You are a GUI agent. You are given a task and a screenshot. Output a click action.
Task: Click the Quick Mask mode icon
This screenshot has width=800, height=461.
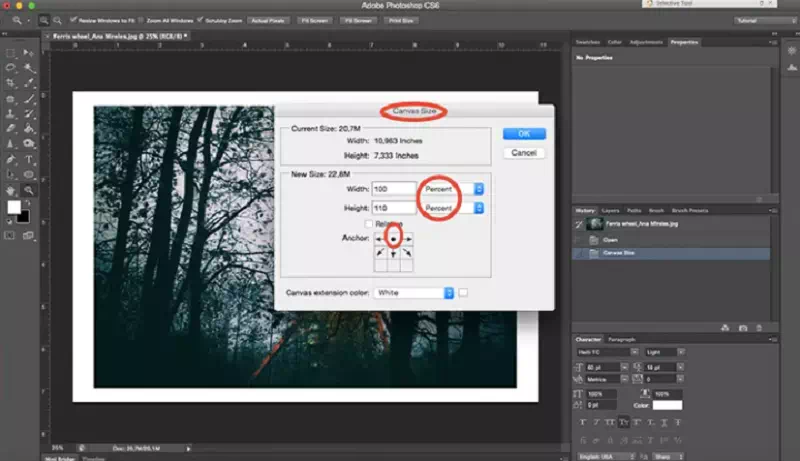10,235
